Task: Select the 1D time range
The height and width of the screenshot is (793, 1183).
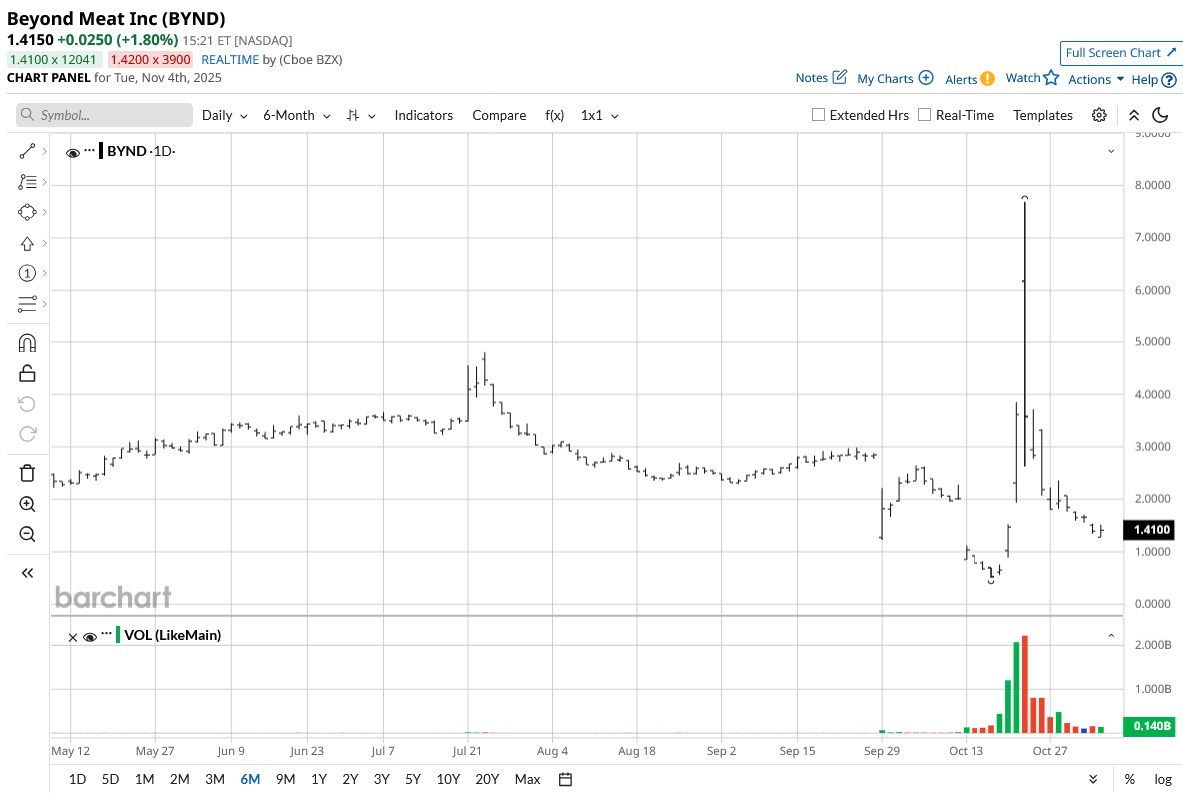Action: click(x=77, y=779)
